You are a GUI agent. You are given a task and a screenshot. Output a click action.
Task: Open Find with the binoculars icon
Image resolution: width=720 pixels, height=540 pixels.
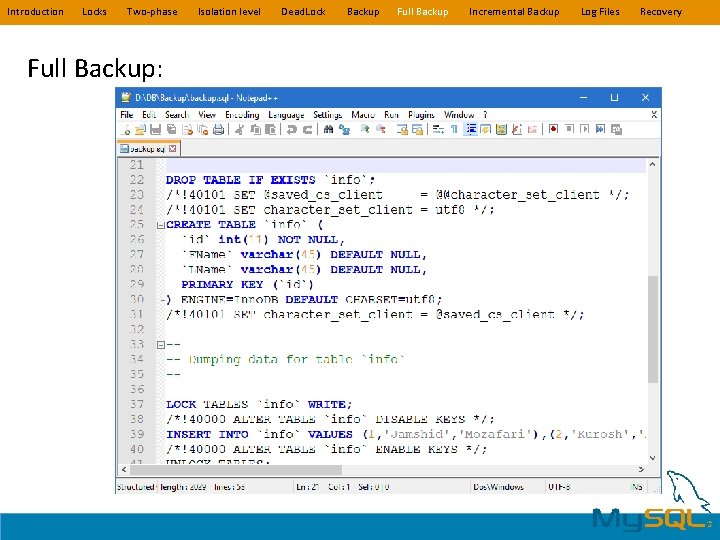(328, 129)
